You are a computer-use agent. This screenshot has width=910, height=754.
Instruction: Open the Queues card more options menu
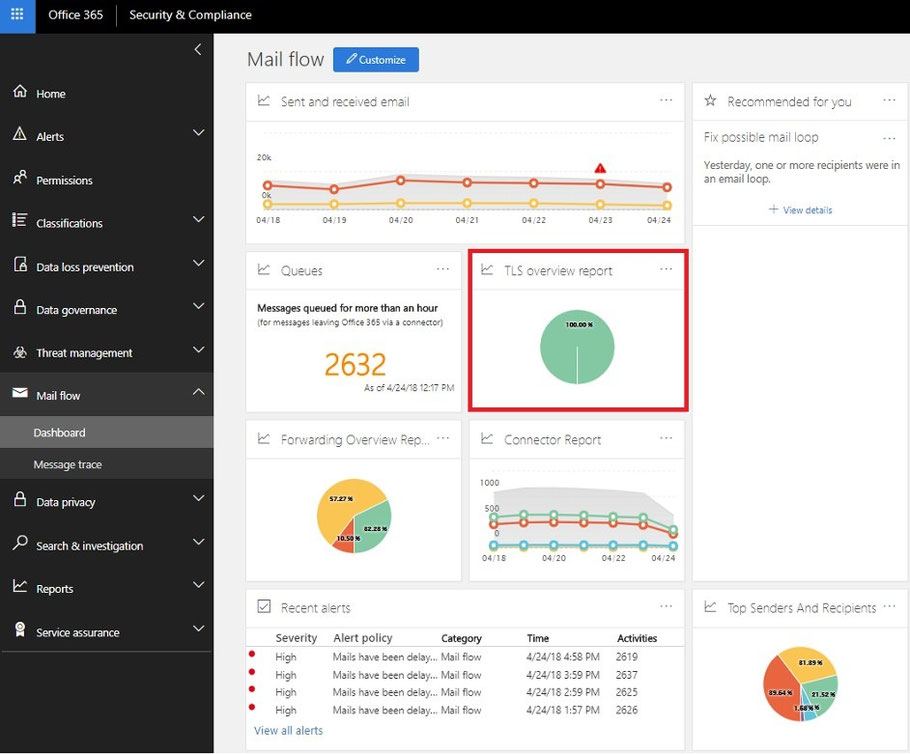443,269
